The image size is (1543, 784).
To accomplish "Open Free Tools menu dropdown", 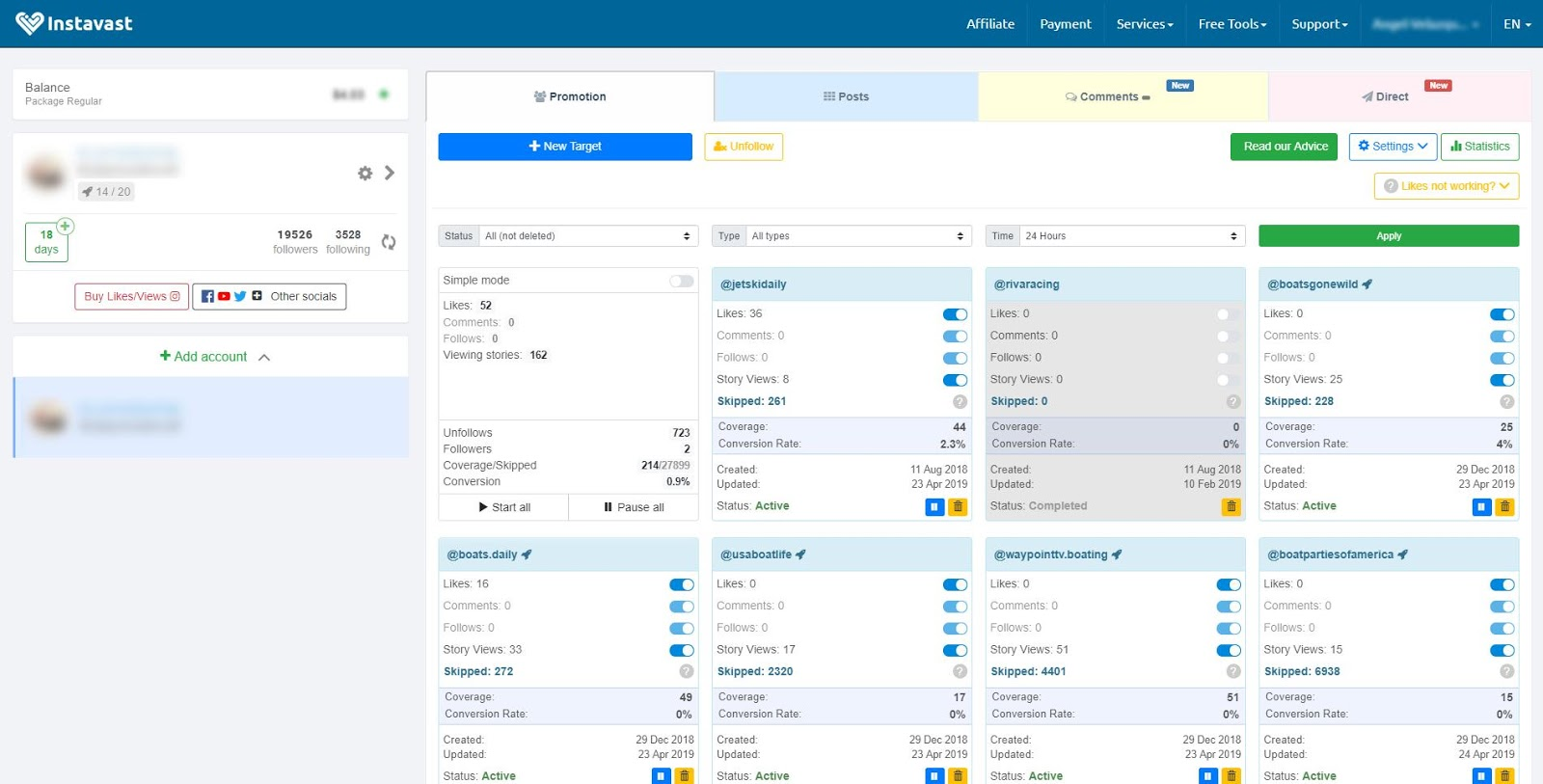I will (1232, 24).
